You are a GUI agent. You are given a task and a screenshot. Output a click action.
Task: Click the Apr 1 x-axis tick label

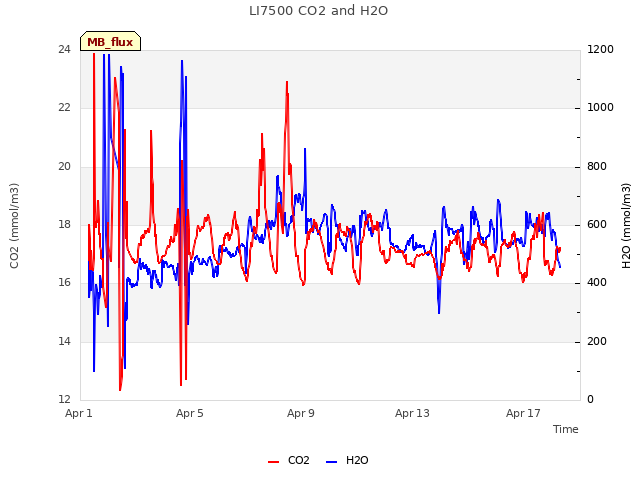[79, 413]
